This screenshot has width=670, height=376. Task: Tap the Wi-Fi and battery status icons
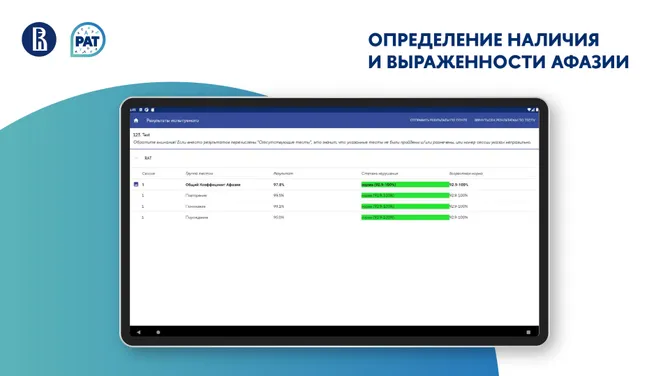(532, 110)
